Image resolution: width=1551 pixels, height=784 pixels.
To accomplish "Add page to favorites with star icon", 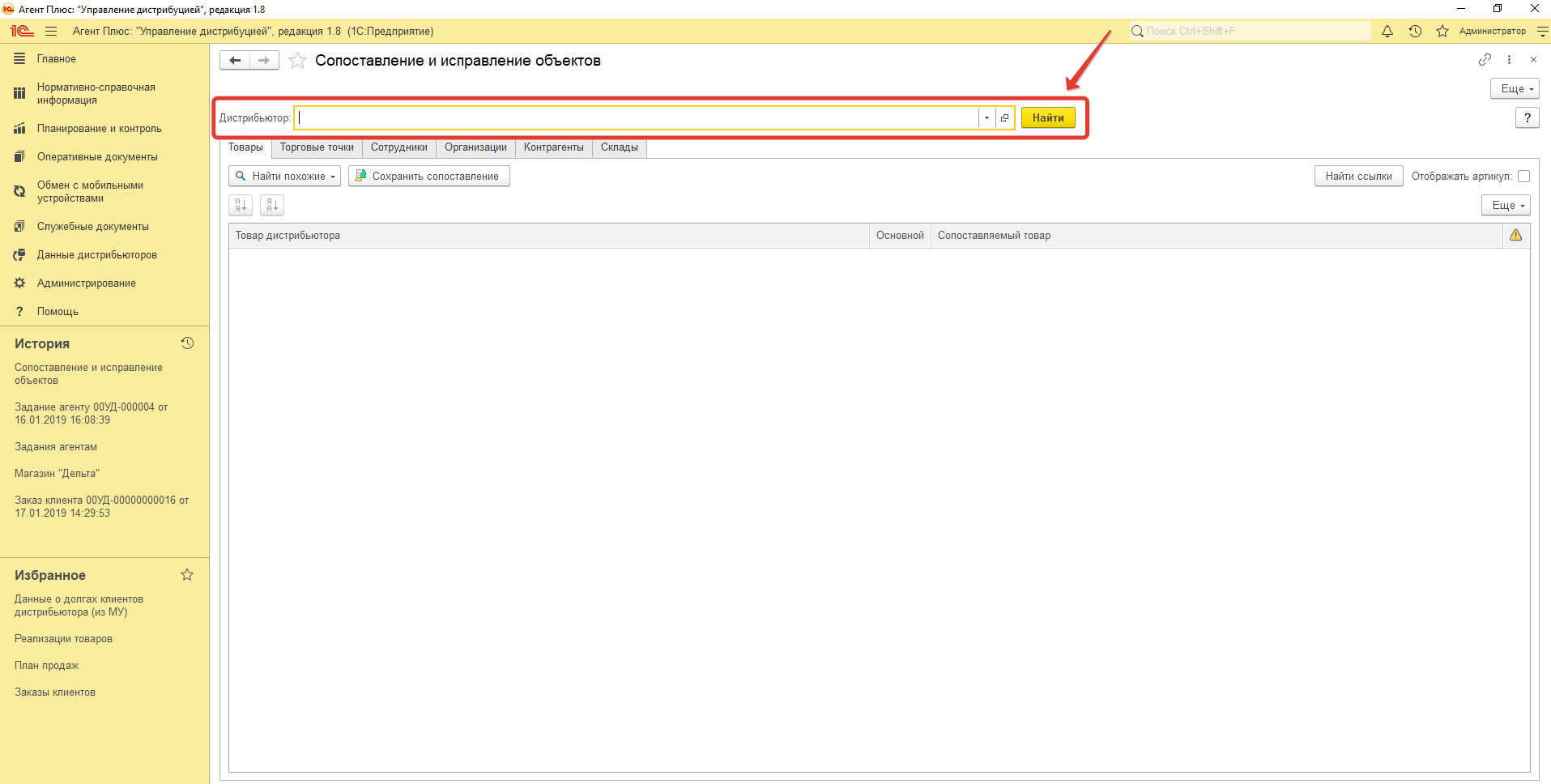I will (297, 60).
